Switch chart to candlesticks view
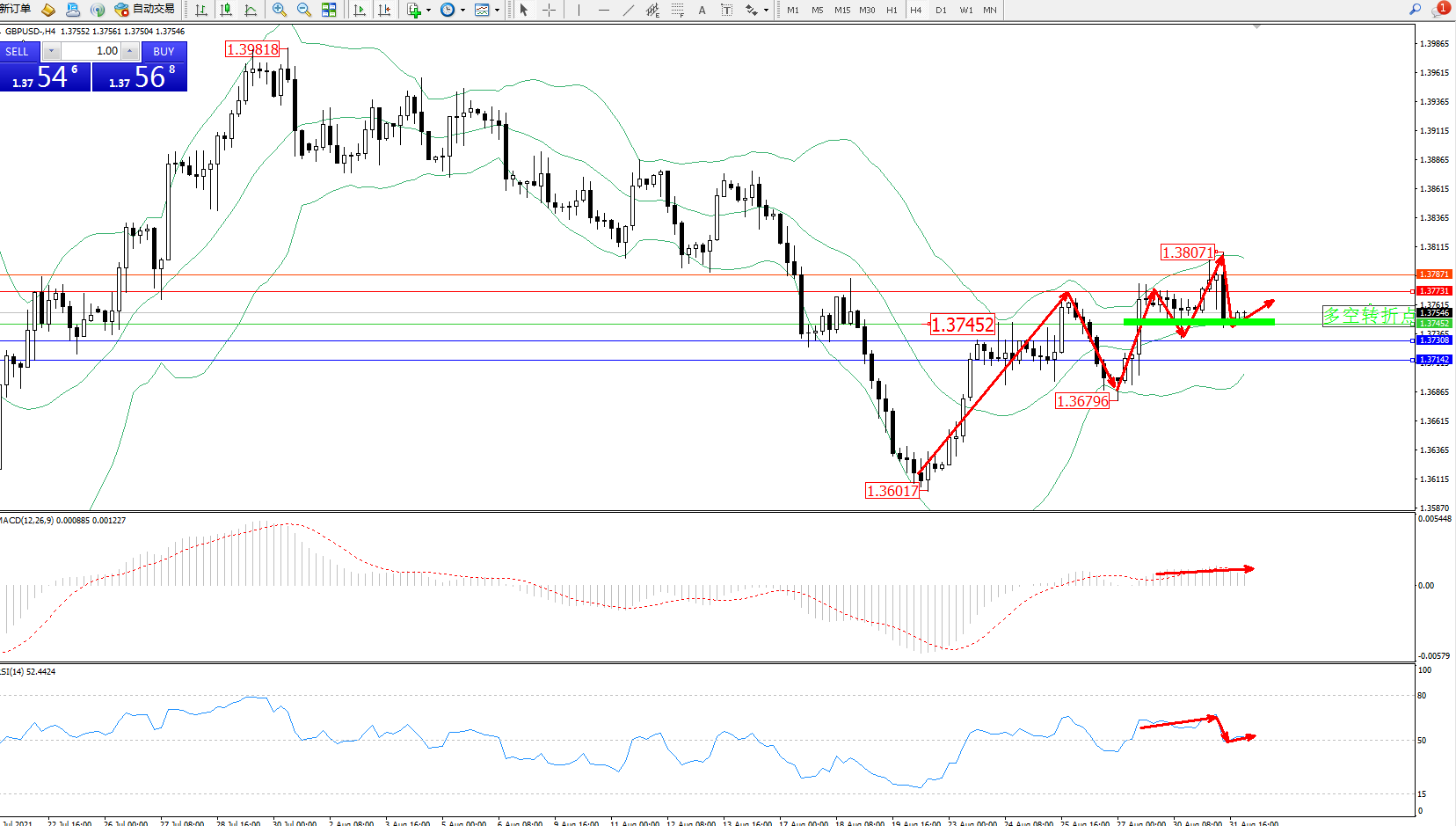Image resolution: width=1456 pixels, height=826 pixels. [226, 10]
